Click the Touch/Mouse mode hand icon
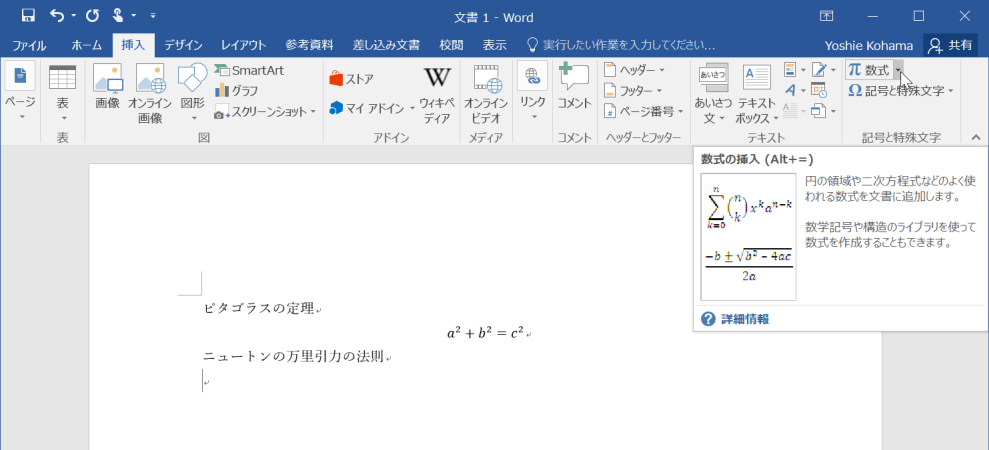The width and height of the screenshot is (989, 450). [x=119, y=16]
